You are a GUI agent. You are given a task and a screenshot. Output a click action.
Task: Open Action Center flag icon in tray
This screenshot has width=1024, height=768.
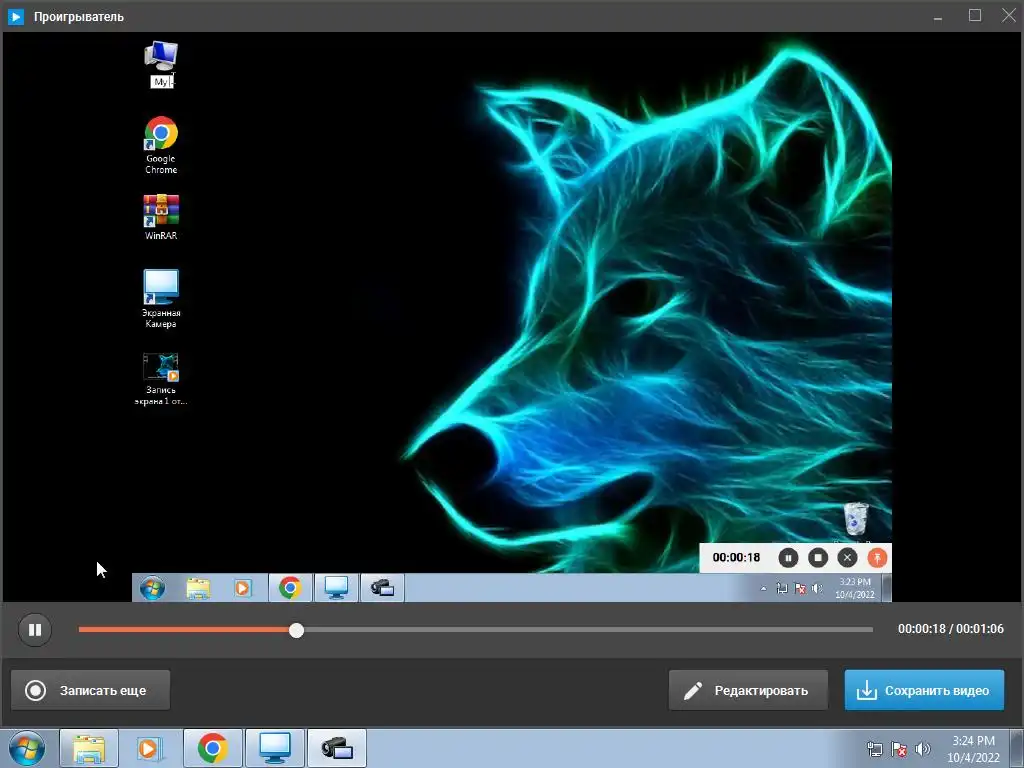pos(899,750)
